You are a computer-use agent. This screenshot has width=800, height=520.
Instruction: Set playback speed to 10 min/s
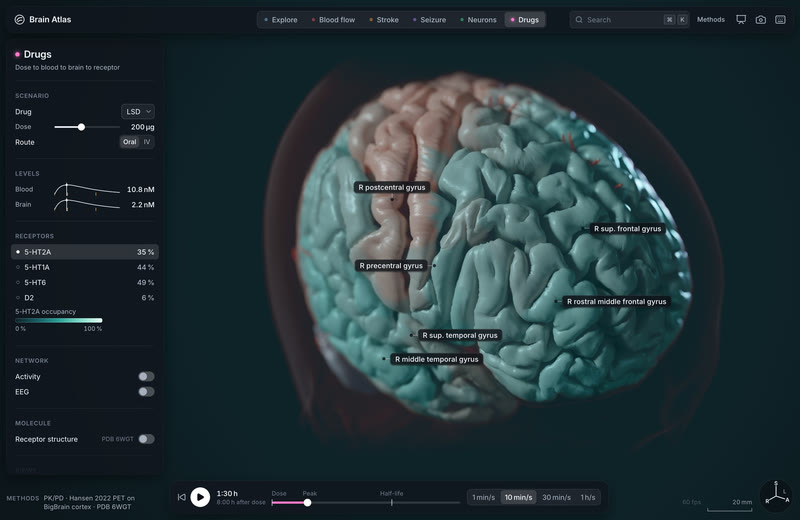click(518, 497)
